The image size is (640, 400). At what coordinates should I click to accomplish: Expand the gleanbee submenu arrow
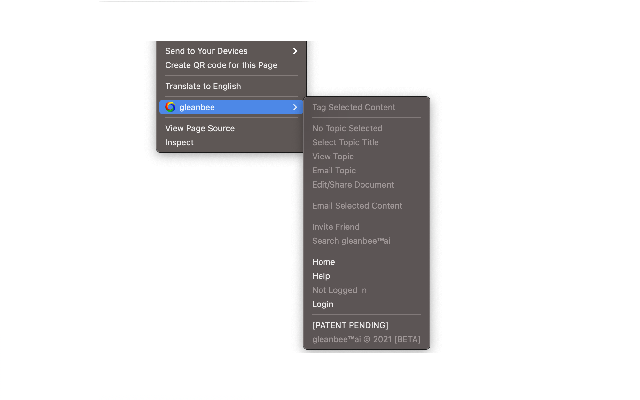point(294,107)
